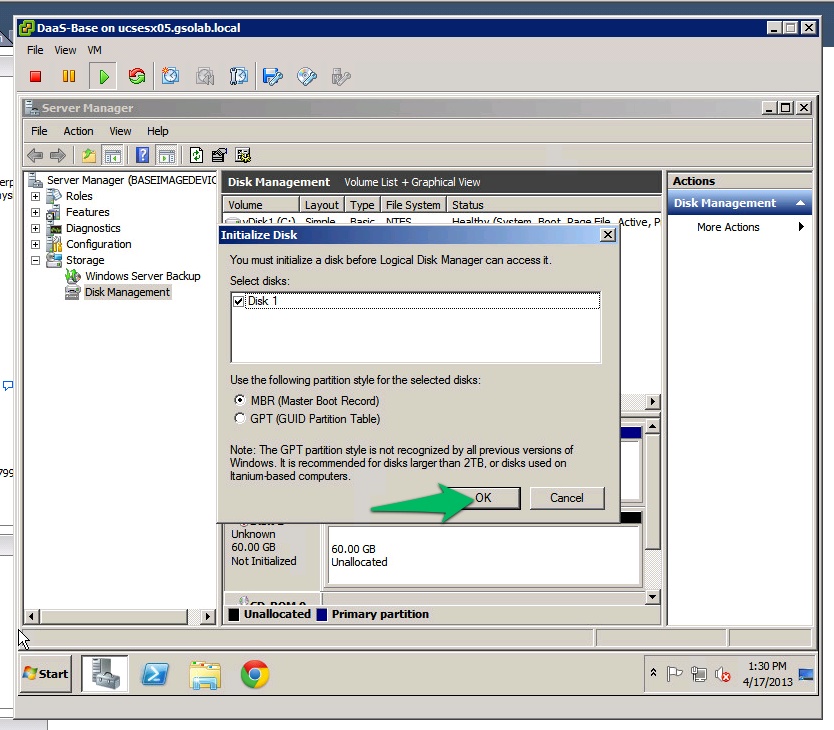
Task: Click the blue Help icon in toolbar
Action: coord(143,155)
